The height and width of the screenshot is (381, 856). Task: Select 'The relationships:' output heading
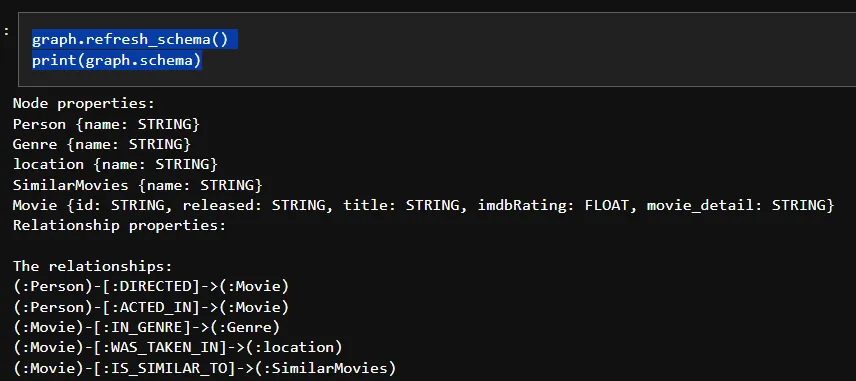93,267
